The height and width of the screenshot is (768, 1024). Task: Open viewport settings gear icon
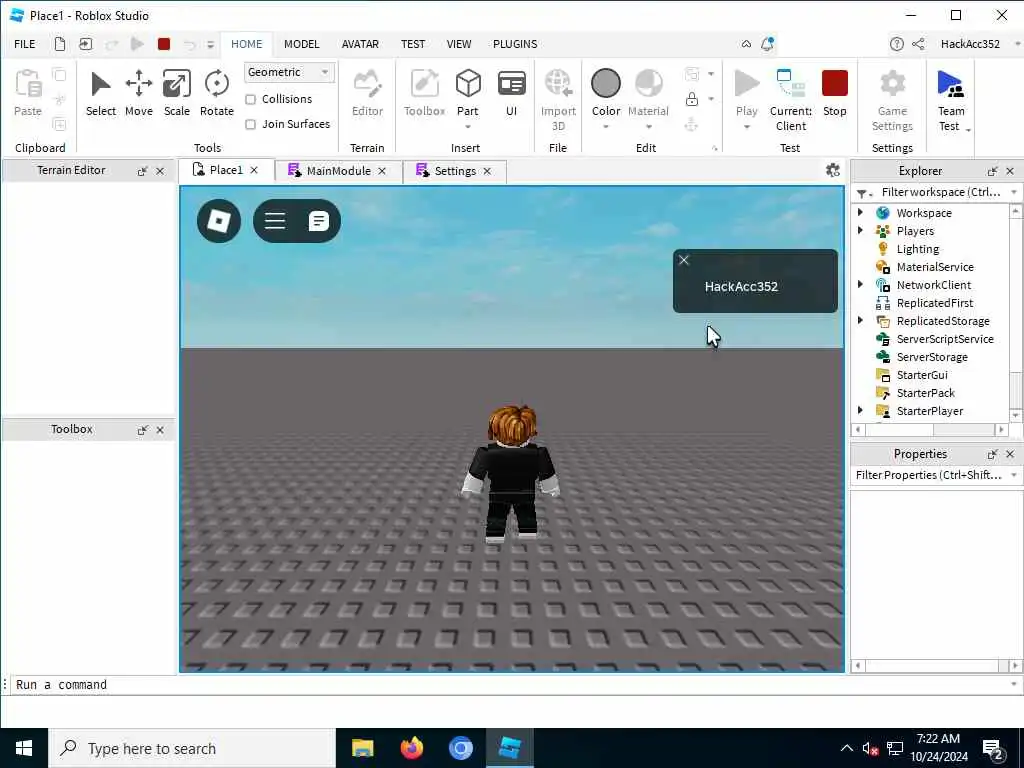pos(833,170)
